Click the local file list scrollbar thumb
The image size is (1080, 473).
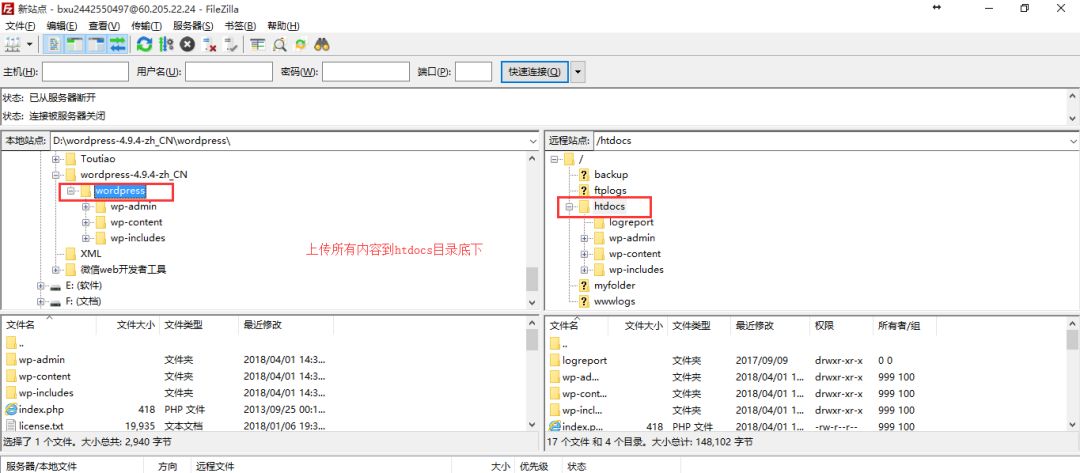[x=532, y=339]
